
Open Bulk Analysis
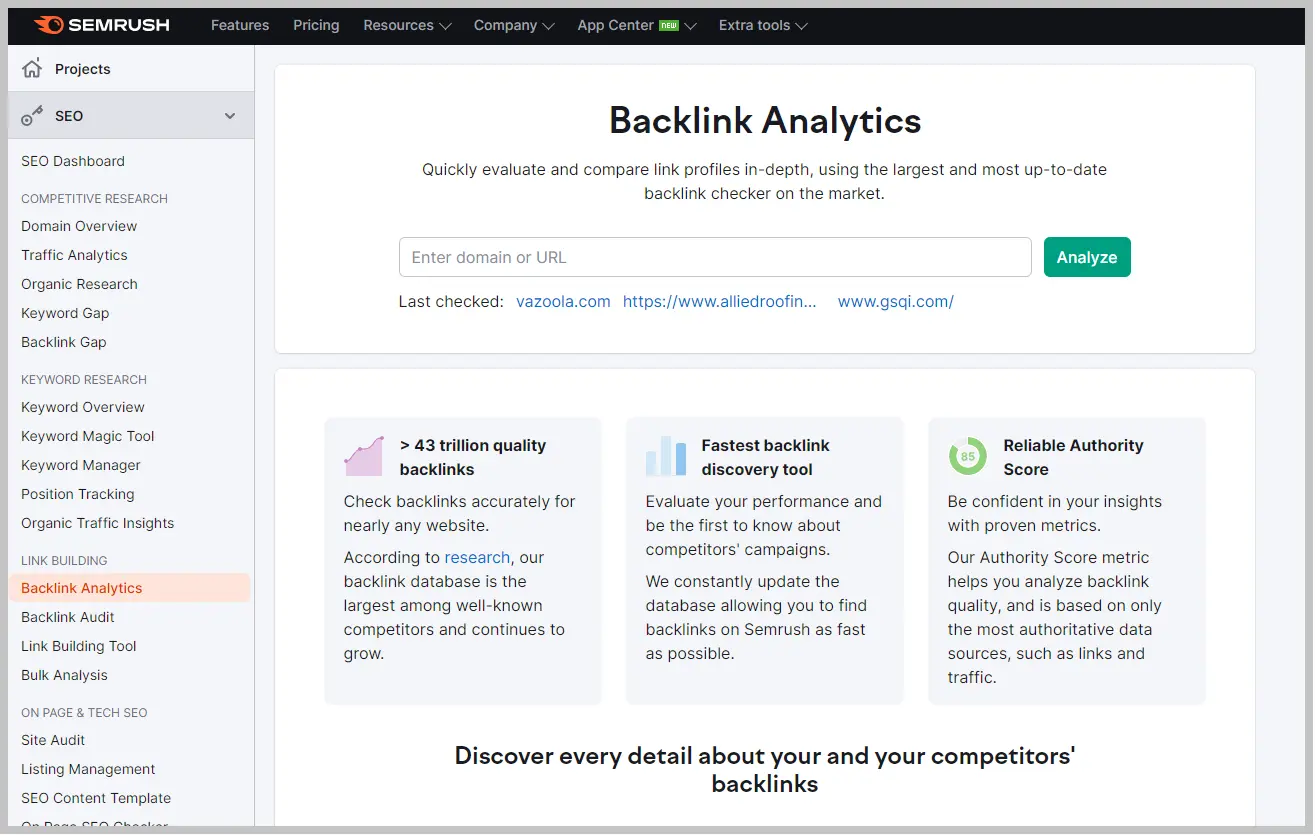(64, 675)
